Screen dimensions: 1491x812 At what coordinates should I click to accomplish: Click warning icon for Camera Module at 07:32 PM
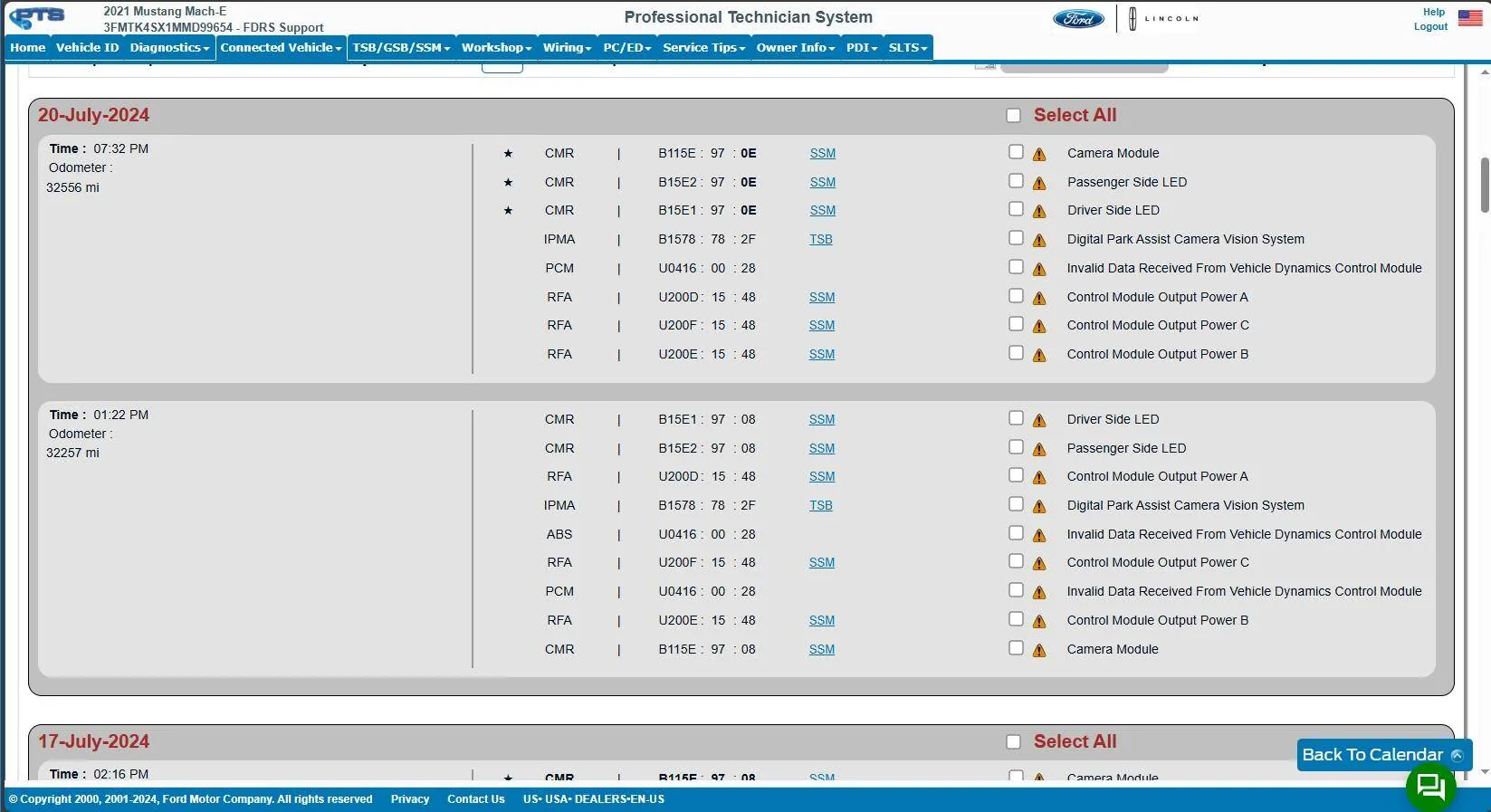[1039, 155]
